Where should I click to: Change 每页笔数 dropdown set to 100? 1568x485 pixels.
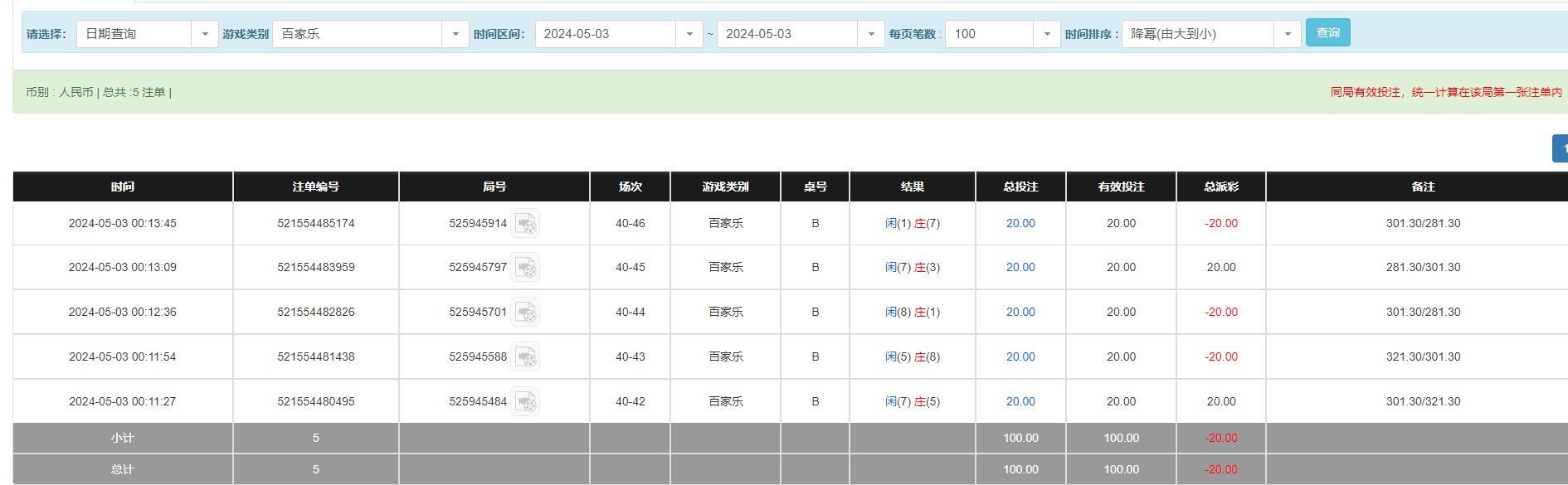(x=1002, y=34)
